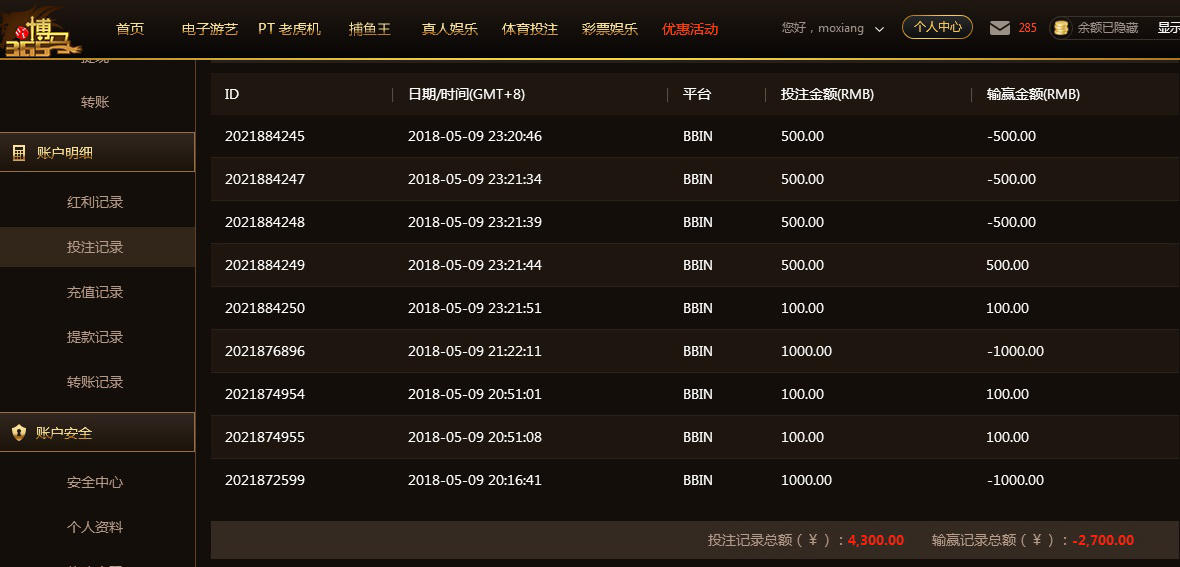
Task: Open 转账 in the left sidebar
Action: click(x=95, y=102)
